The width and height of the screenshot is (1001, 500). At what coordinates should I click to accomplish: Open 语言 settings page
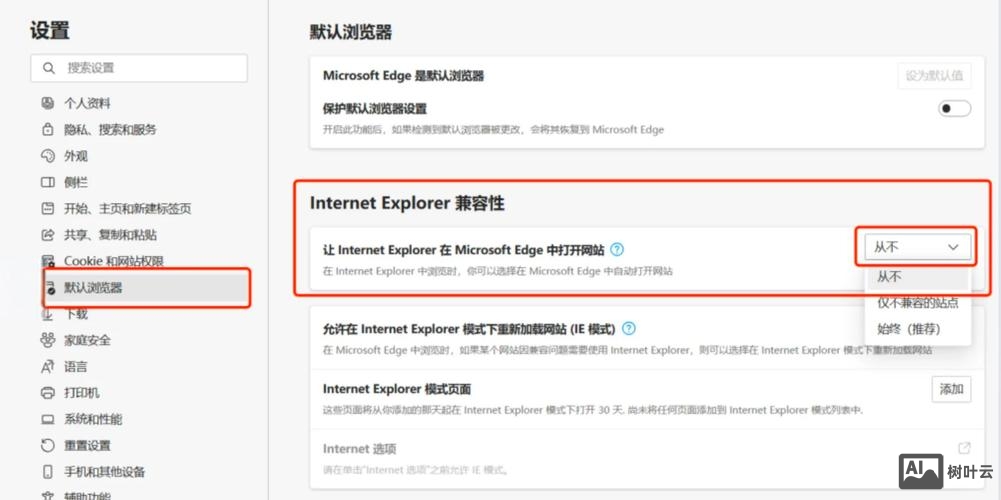click(x=75, y=367)
